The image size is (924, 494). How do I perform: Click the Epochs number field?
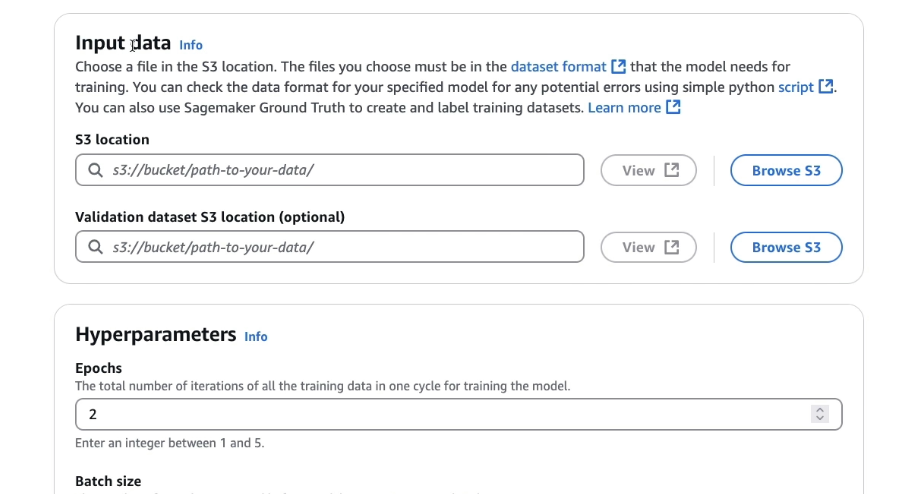[458, 414]
